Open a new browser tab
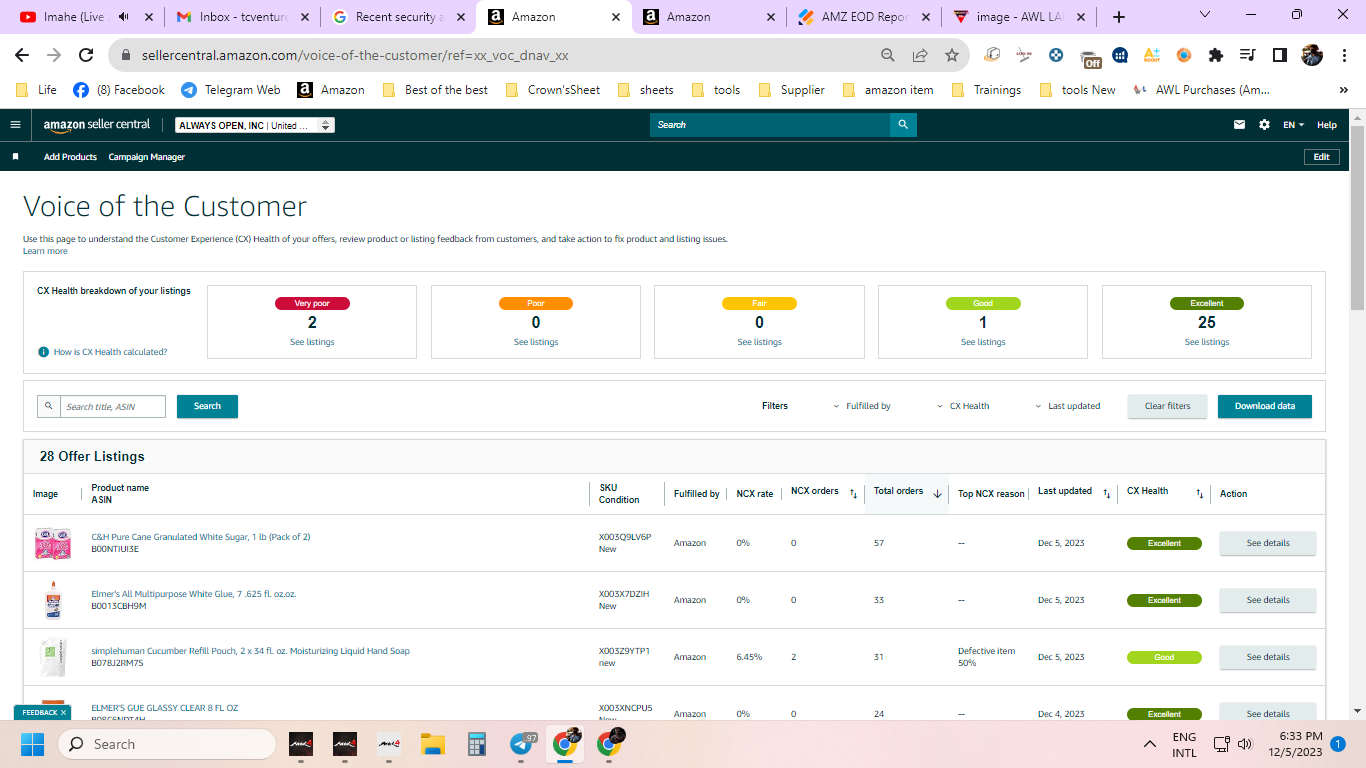The height and width of the screenshot is (768, 1366). point(1119,17)
